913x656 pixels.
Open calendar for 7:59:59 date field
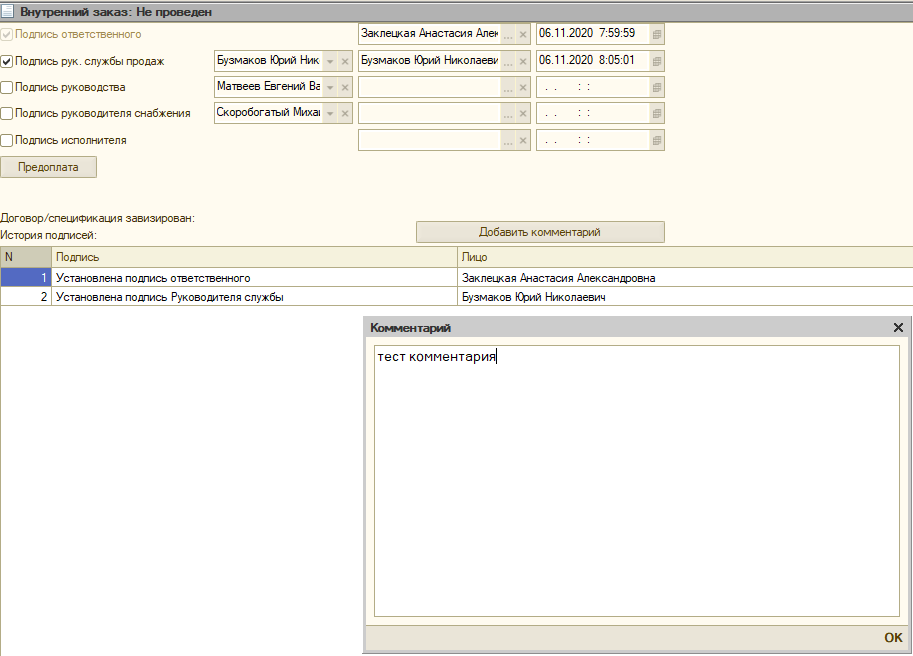657,34
